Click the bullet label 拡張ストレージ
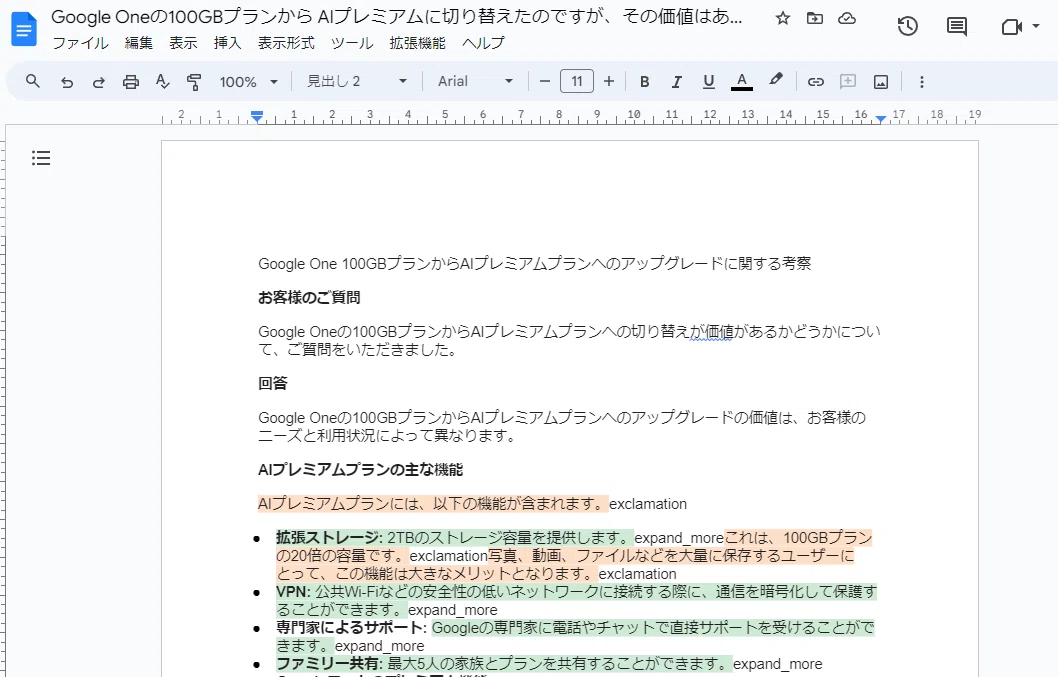This screenshot has width=1058, height=677. click(x=327, y=538)
